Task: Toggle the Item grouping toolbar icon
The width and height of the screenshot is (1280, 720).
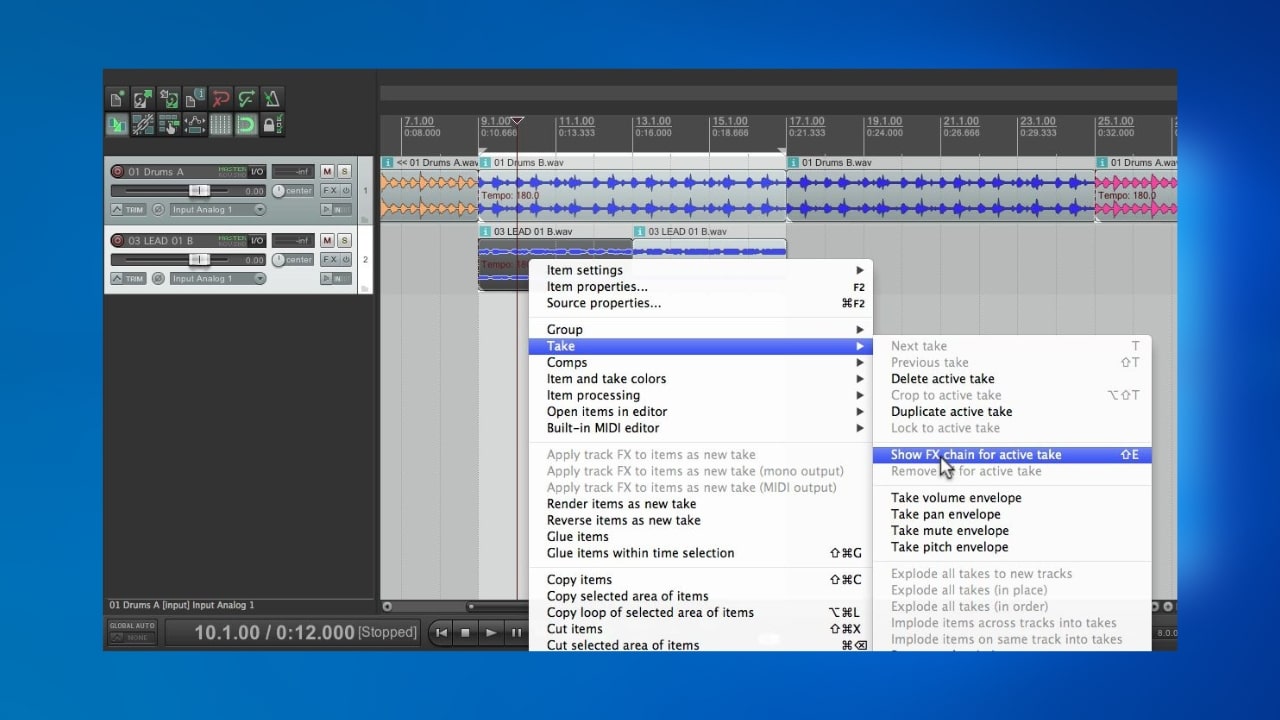Action: point(144,124)
